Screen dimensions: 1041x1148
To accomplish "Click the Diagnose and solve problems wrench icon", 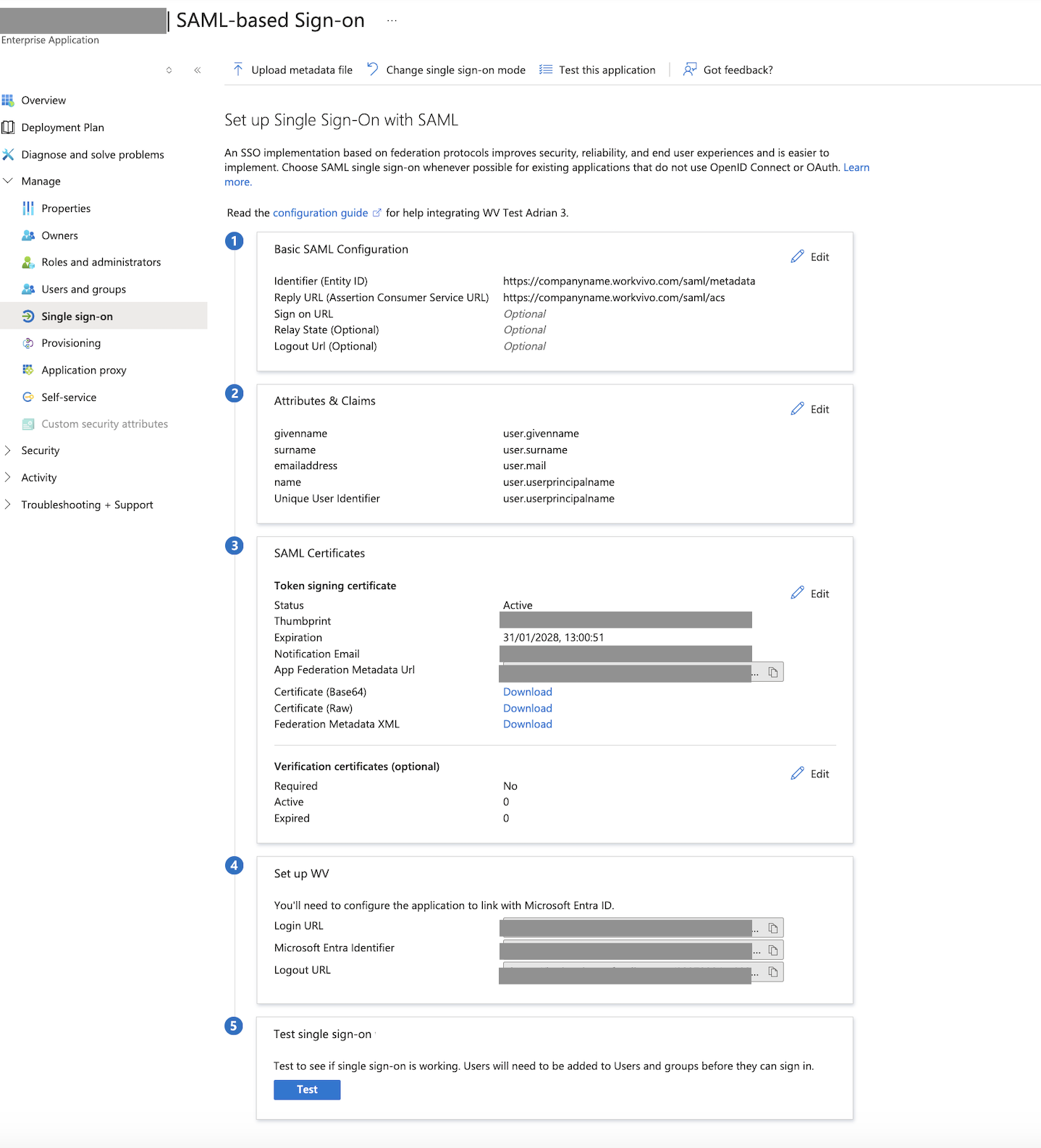I will [x=8, y=154].
